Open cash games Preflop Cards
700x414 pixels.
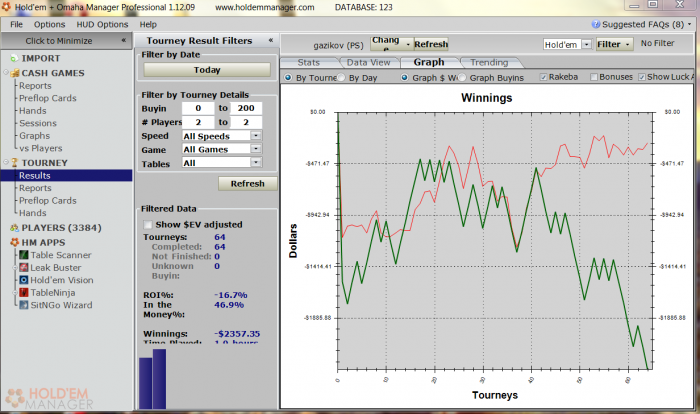[x=48, y=98]
